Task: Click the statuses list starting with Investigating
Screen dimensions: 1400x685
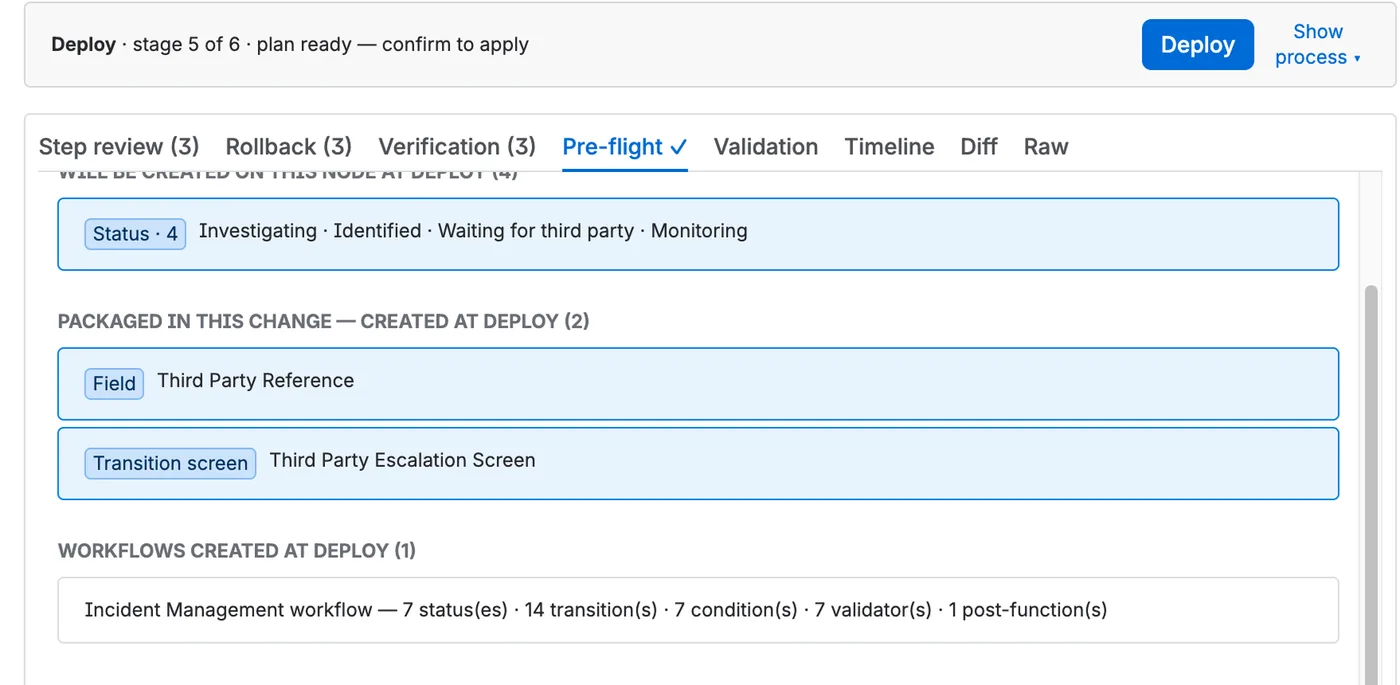Action: (473, 231)
